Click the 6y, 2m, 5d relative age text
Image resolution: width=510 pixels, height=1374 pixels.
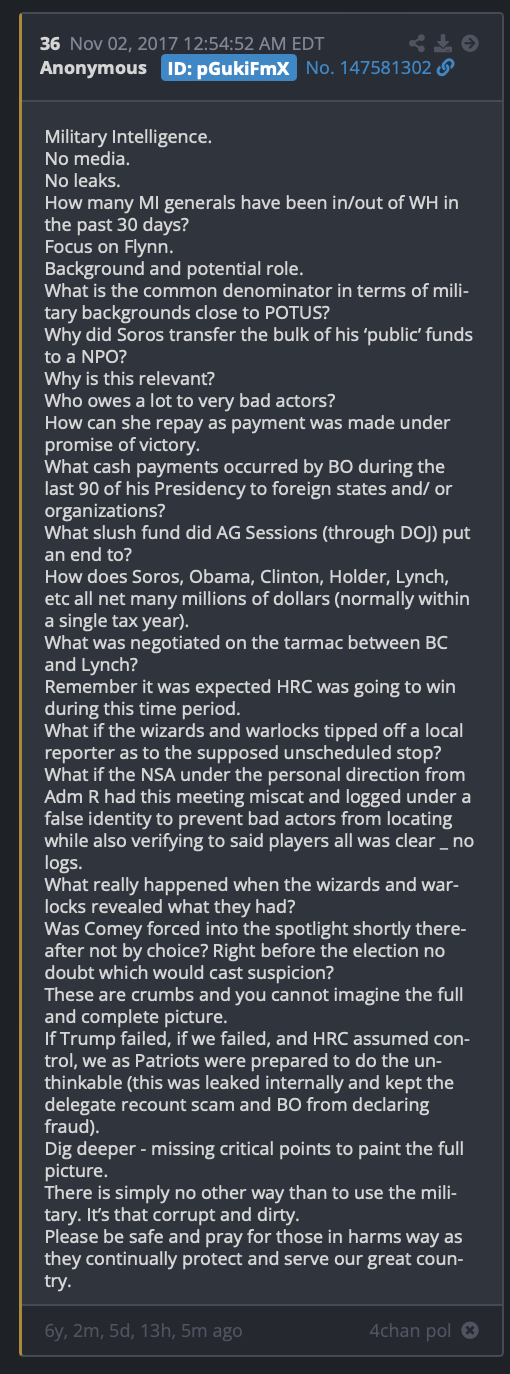pos(143,1331)
